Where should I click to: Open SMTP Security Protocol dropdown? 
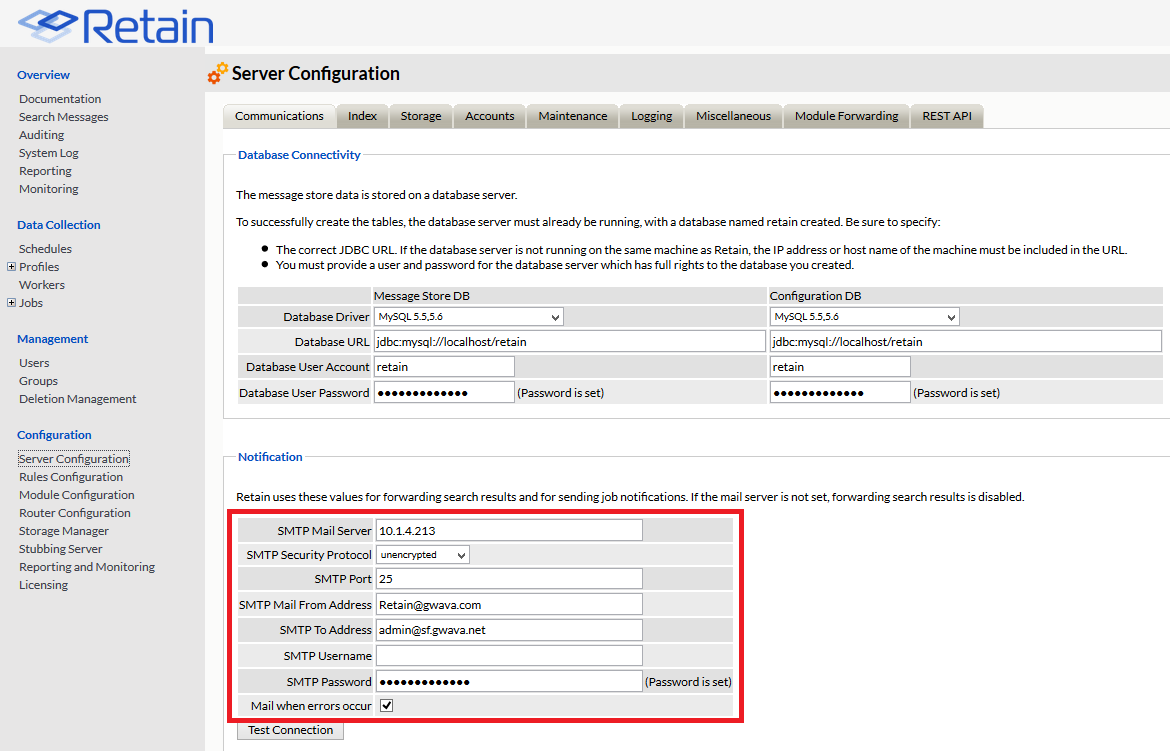[422, 555]
